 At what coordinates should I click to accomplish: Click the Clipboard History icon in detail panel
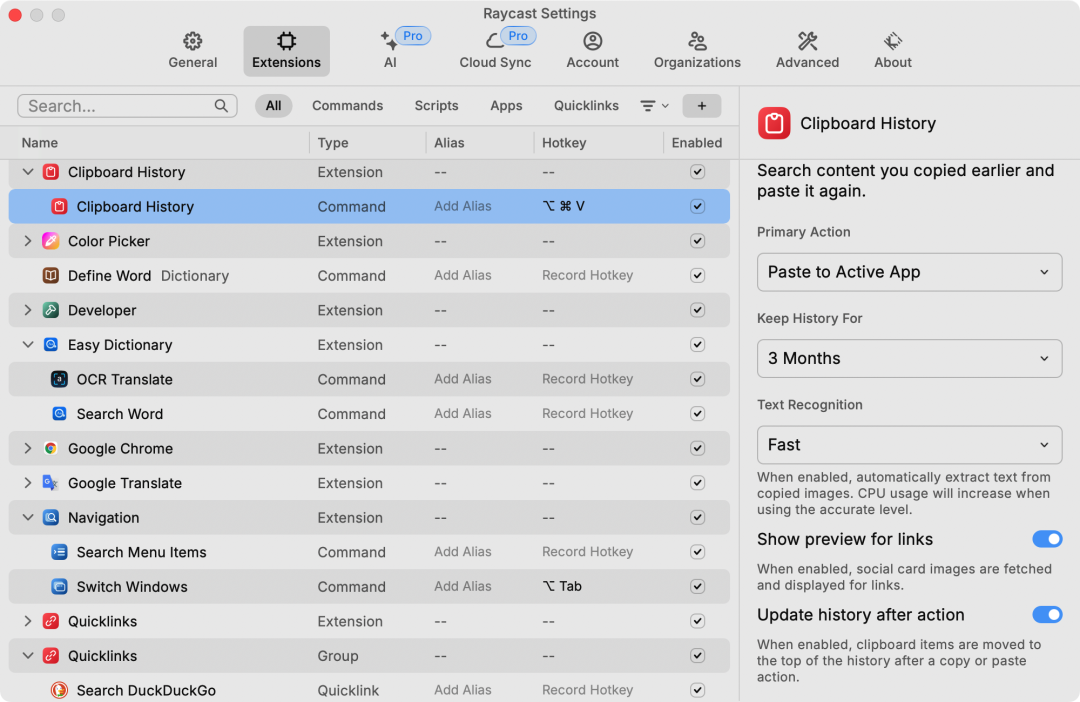(774, 123)
